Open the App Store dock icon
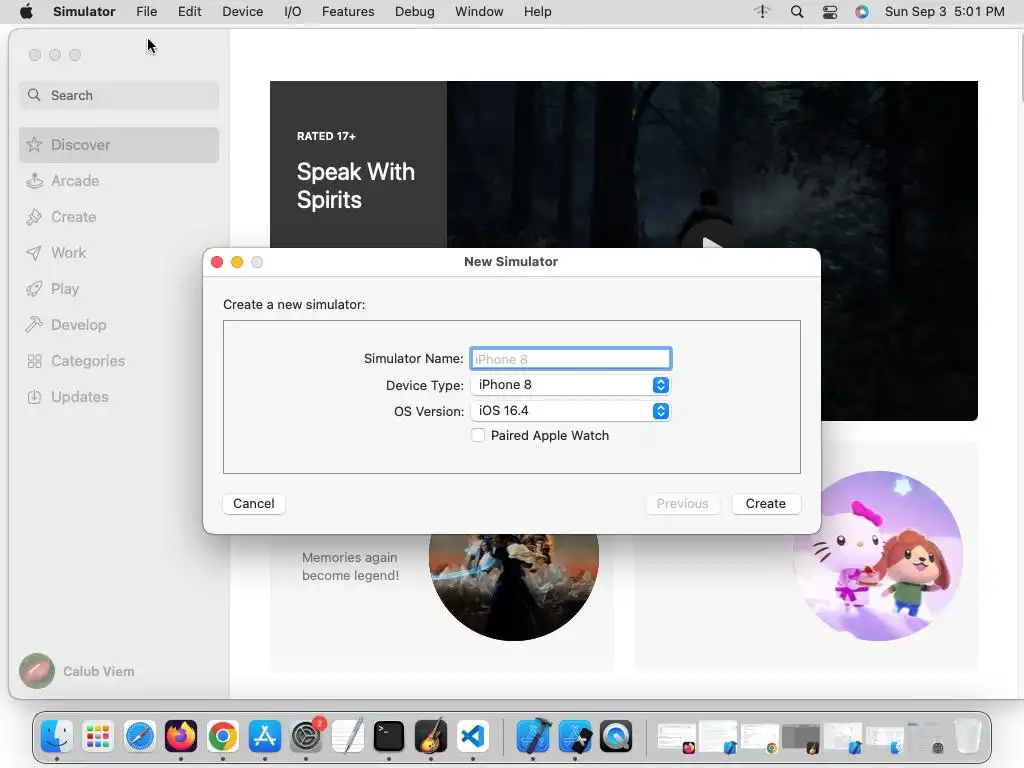Image resolution: width=1024 pixels, height=768 pixels. coord(264,737)
